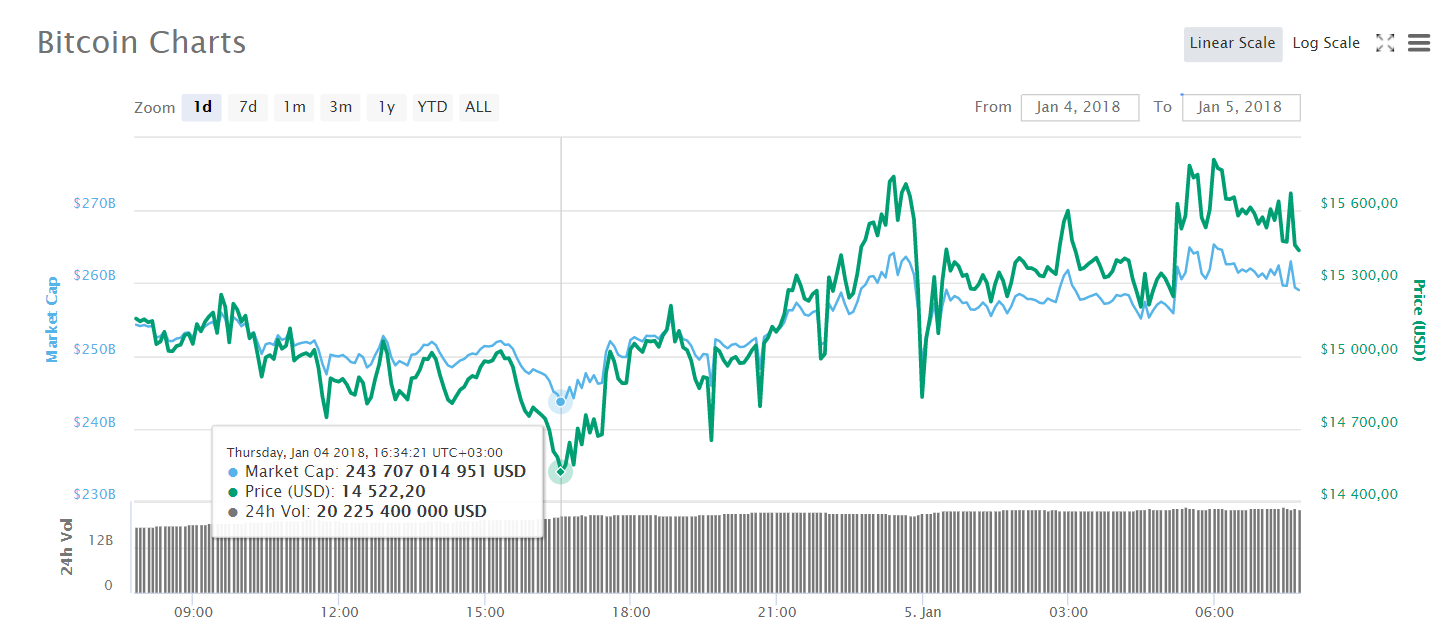
Task: Open the chart hamburger menu
Action: tap(1418, 43)
